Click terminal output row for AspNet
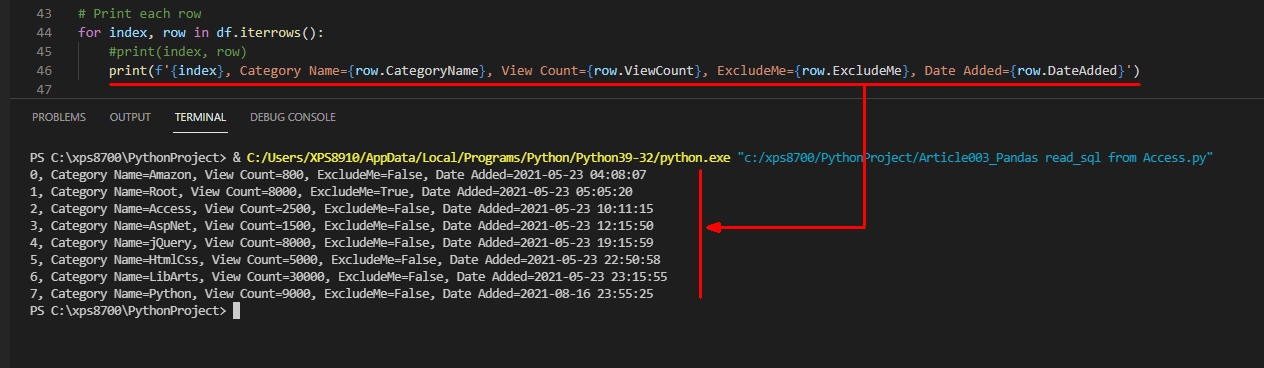Viewport: 1264px width, 368px height. click(343, 226)
